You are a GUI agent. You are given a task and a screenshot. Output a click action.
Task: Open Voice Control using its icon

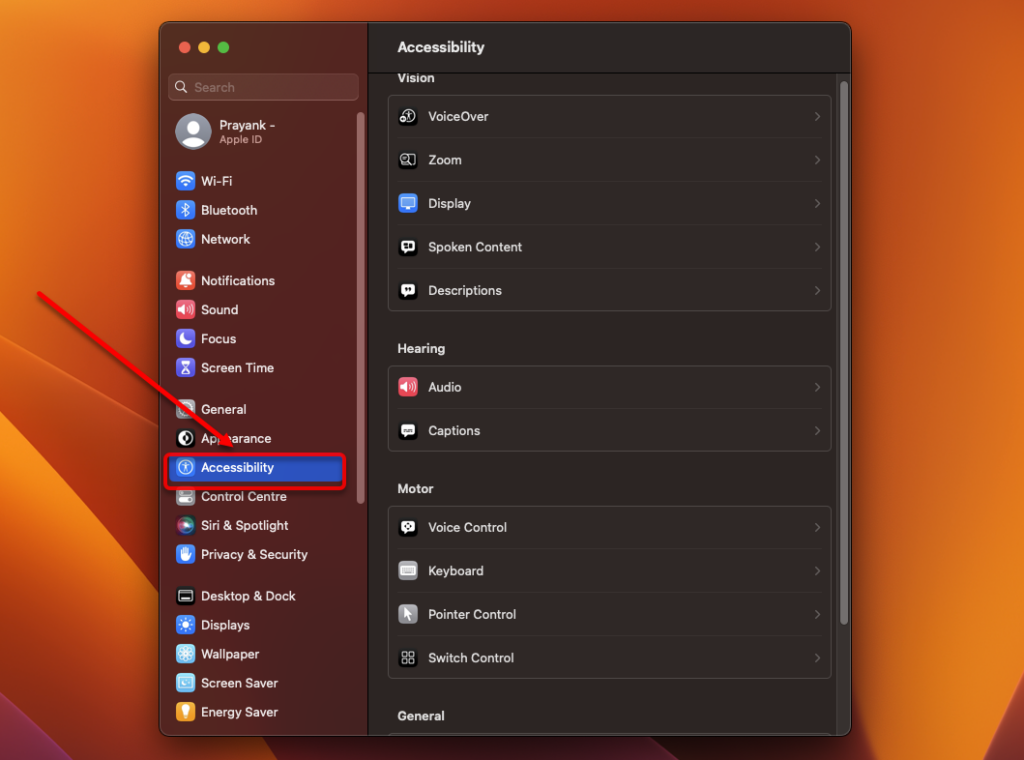(x=408, y=528)
